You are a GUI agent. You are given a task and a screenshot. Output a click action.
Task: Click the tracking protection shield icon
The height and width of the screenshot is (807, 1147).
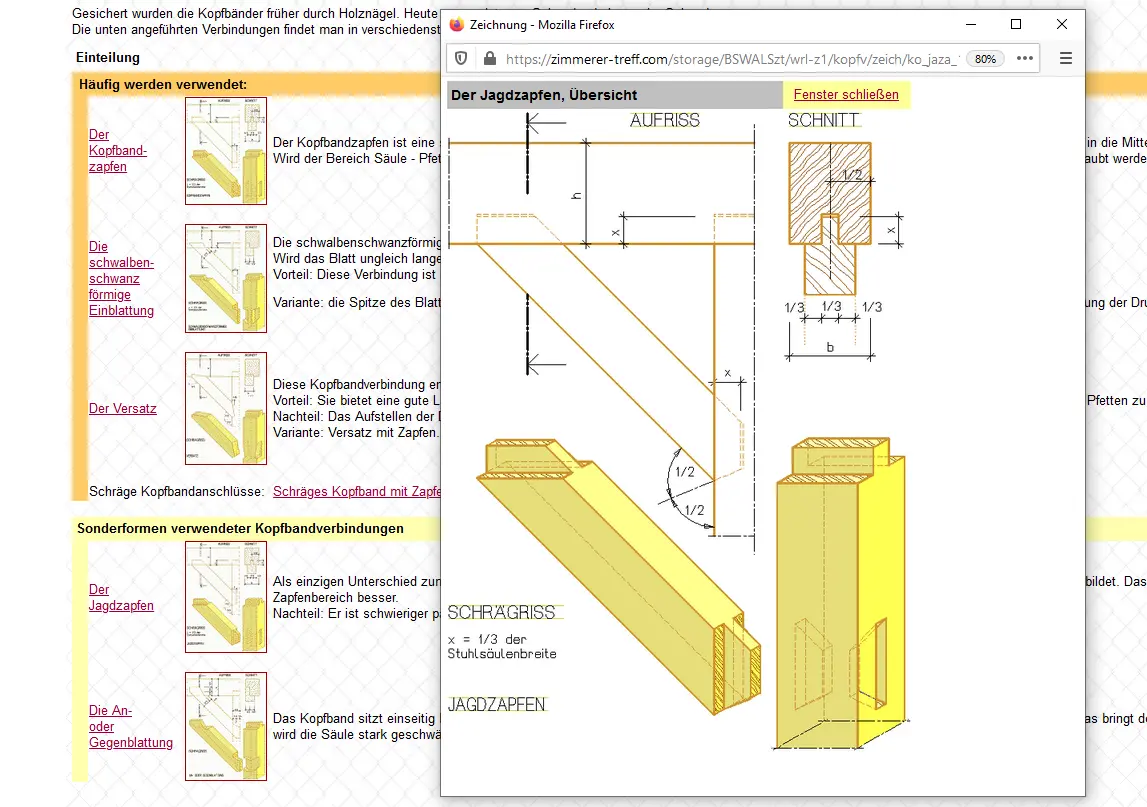(461, 59)
